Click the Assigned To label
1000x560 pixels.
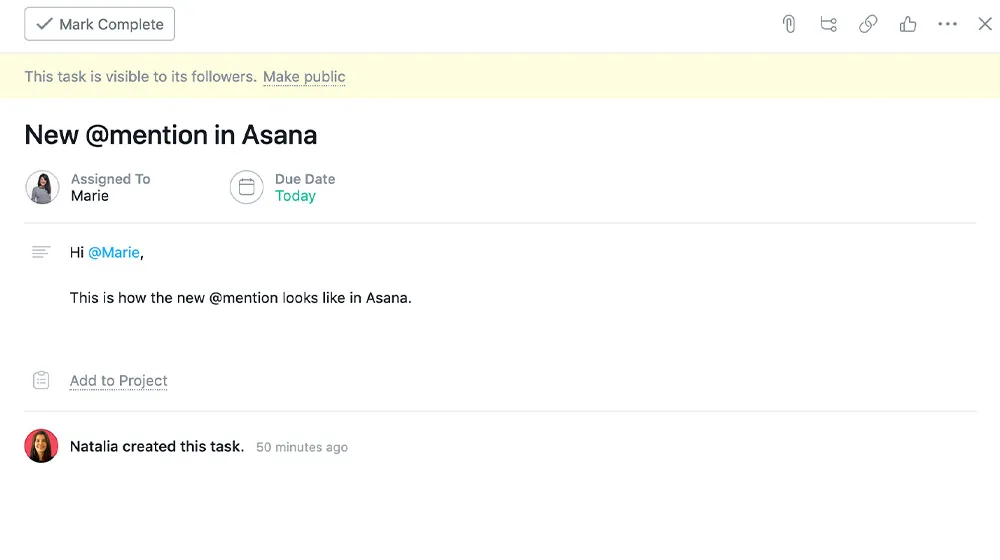coord(110,179)
